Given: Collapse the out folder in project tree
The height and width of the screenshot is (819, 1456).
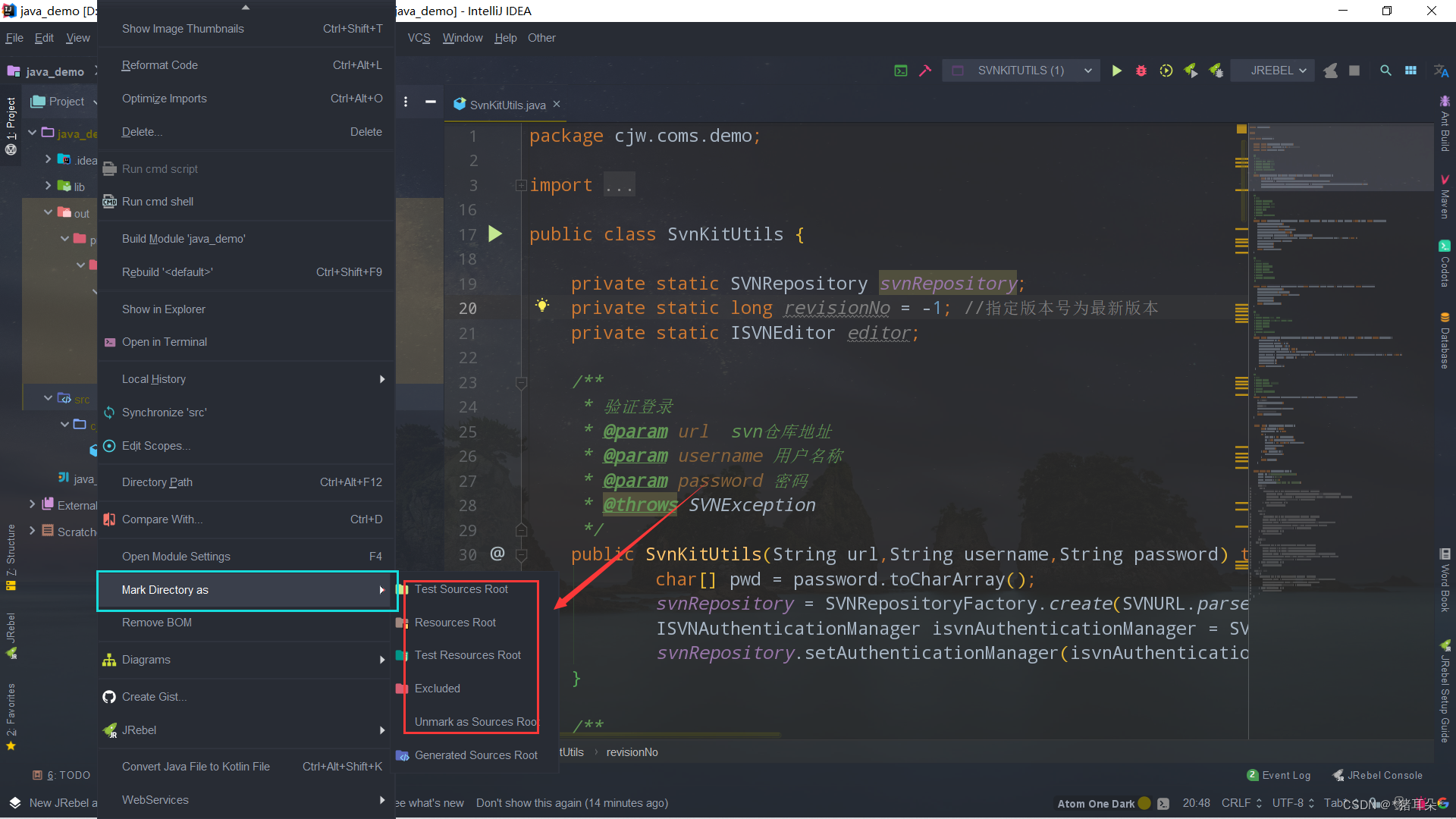Looking at the screenshot, I should [49, 212].
